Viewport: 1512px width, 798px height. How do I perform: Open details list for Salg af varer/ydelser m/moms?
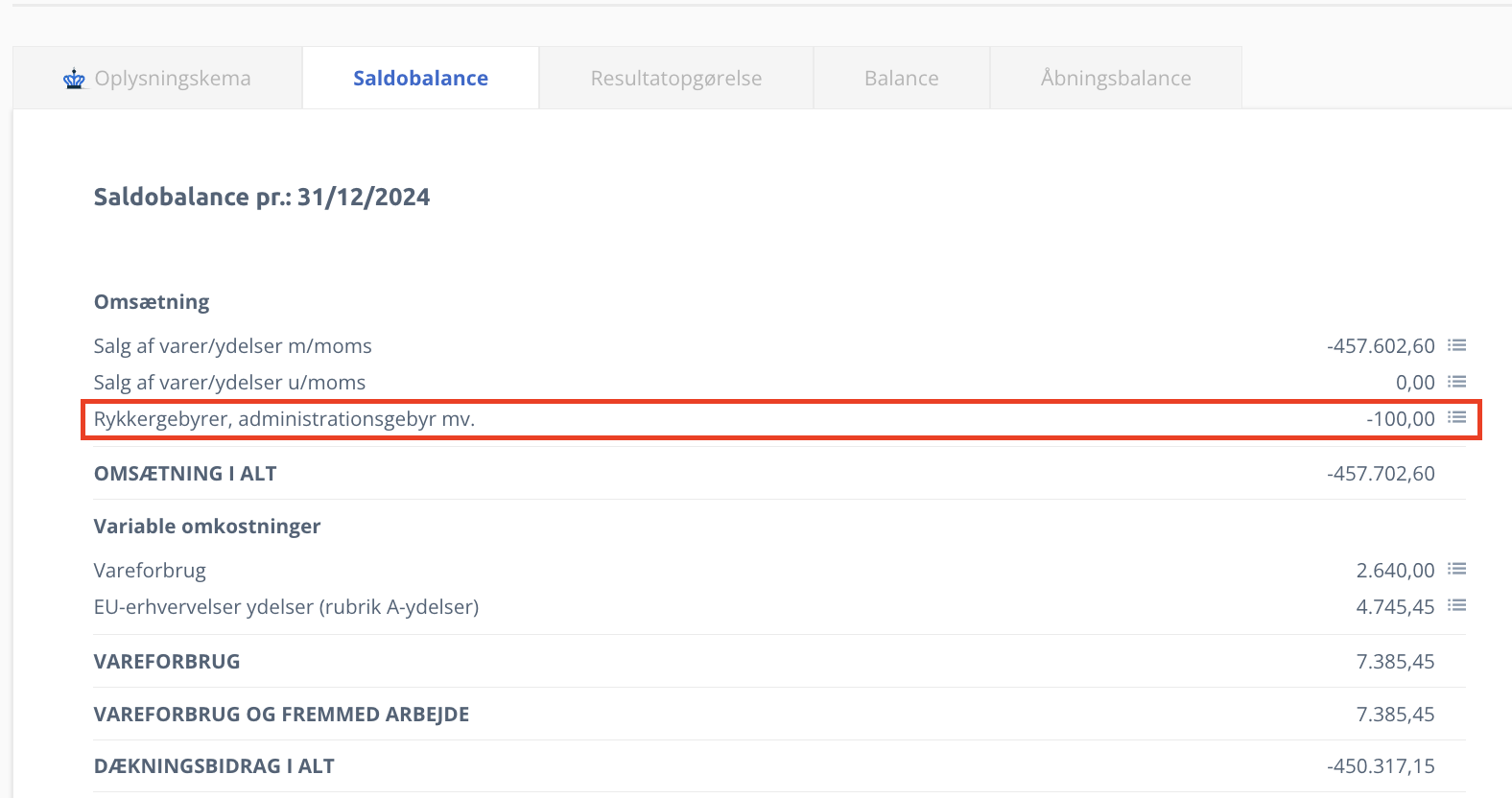coord(1456,345)
